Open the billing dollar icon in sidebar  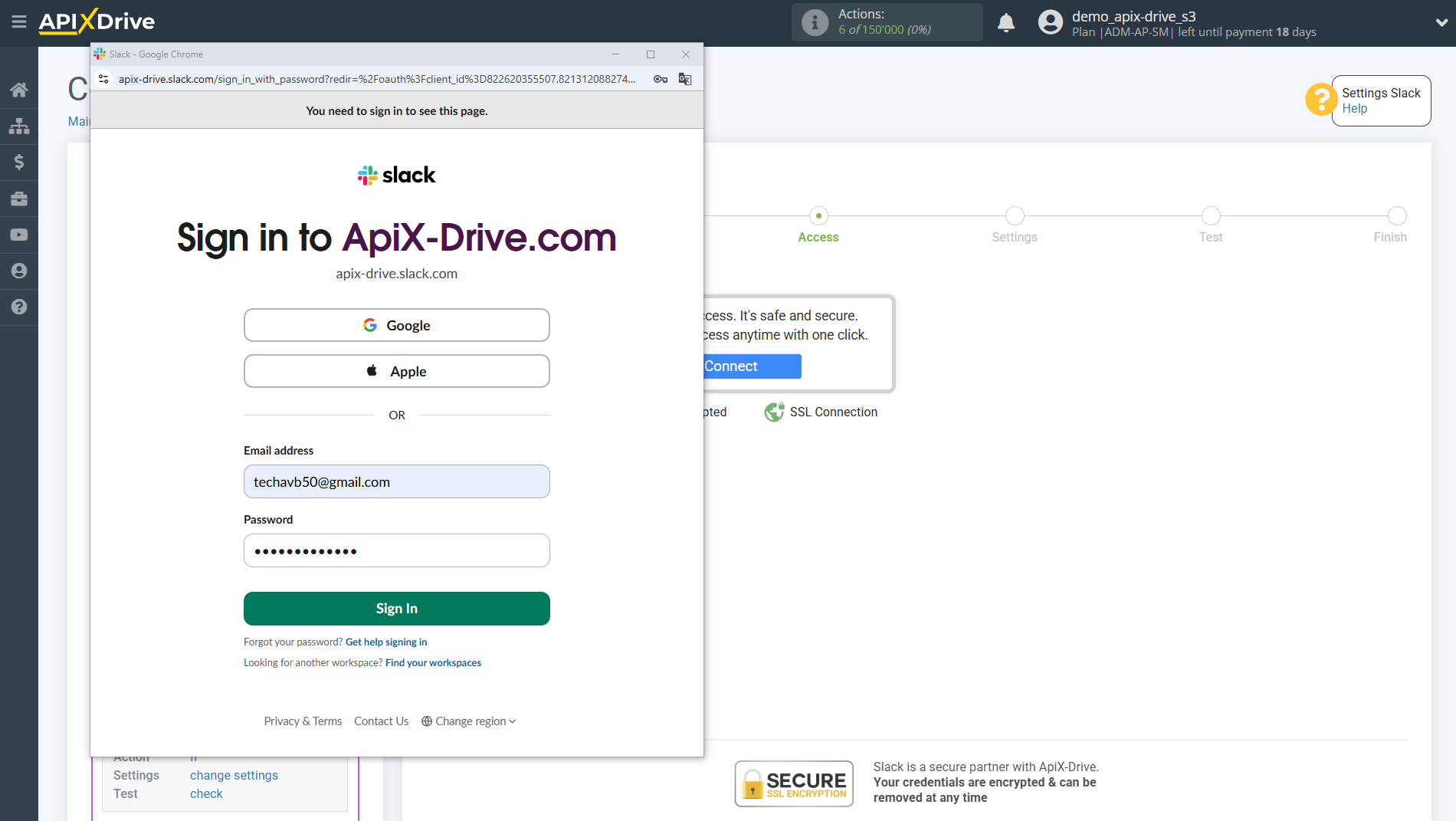pos(19,162)
